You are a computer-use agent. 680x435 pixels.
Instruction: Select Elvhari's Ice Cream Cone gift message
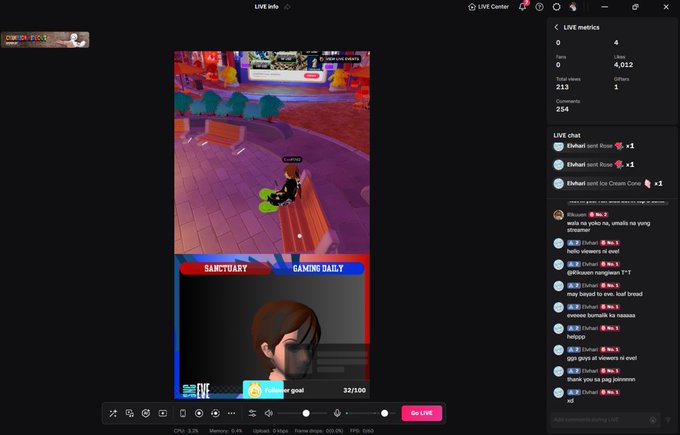coord(608,183)
